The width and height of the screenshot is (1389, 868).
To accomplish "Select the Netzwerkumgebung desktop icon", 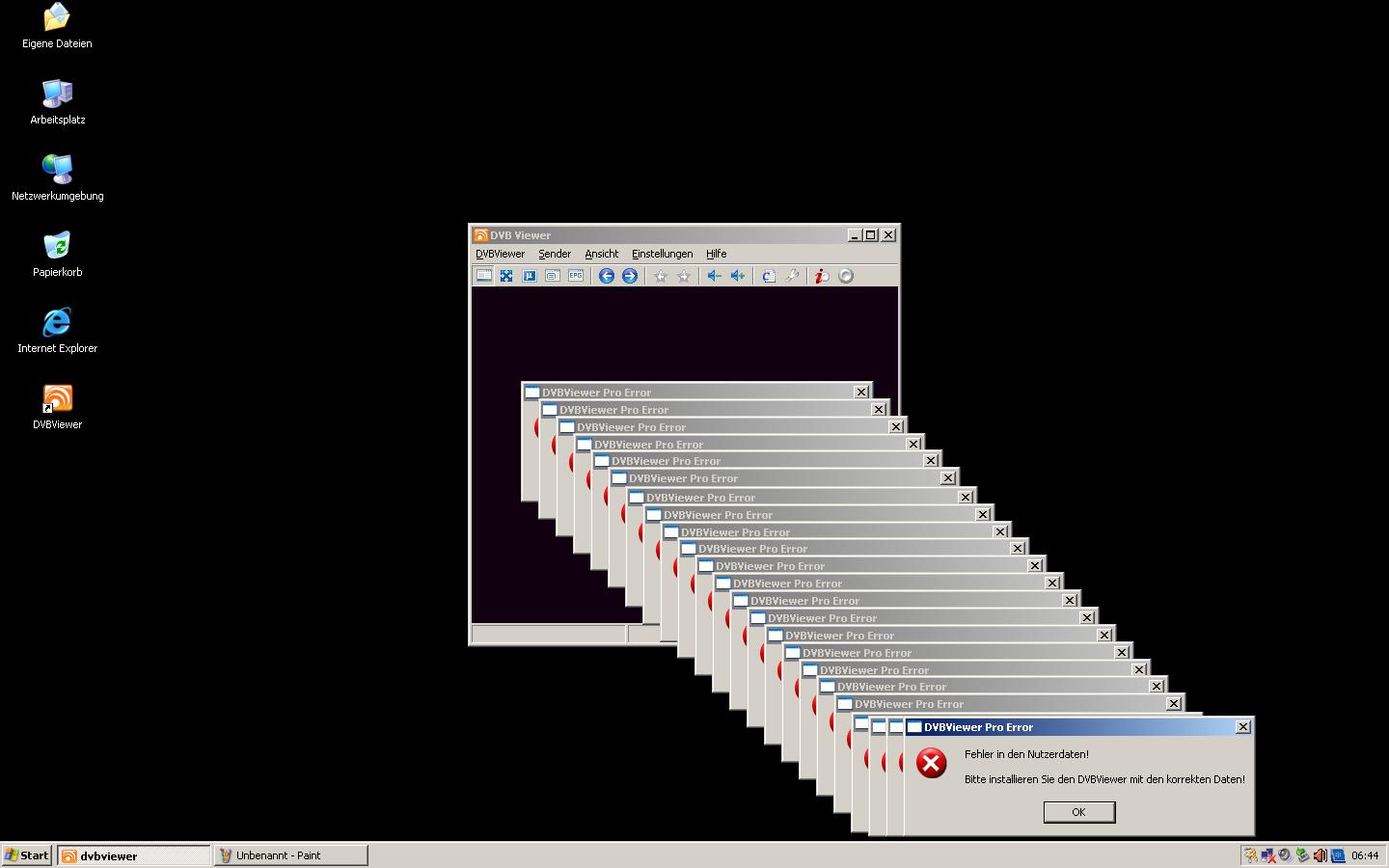I will (57, 179).
